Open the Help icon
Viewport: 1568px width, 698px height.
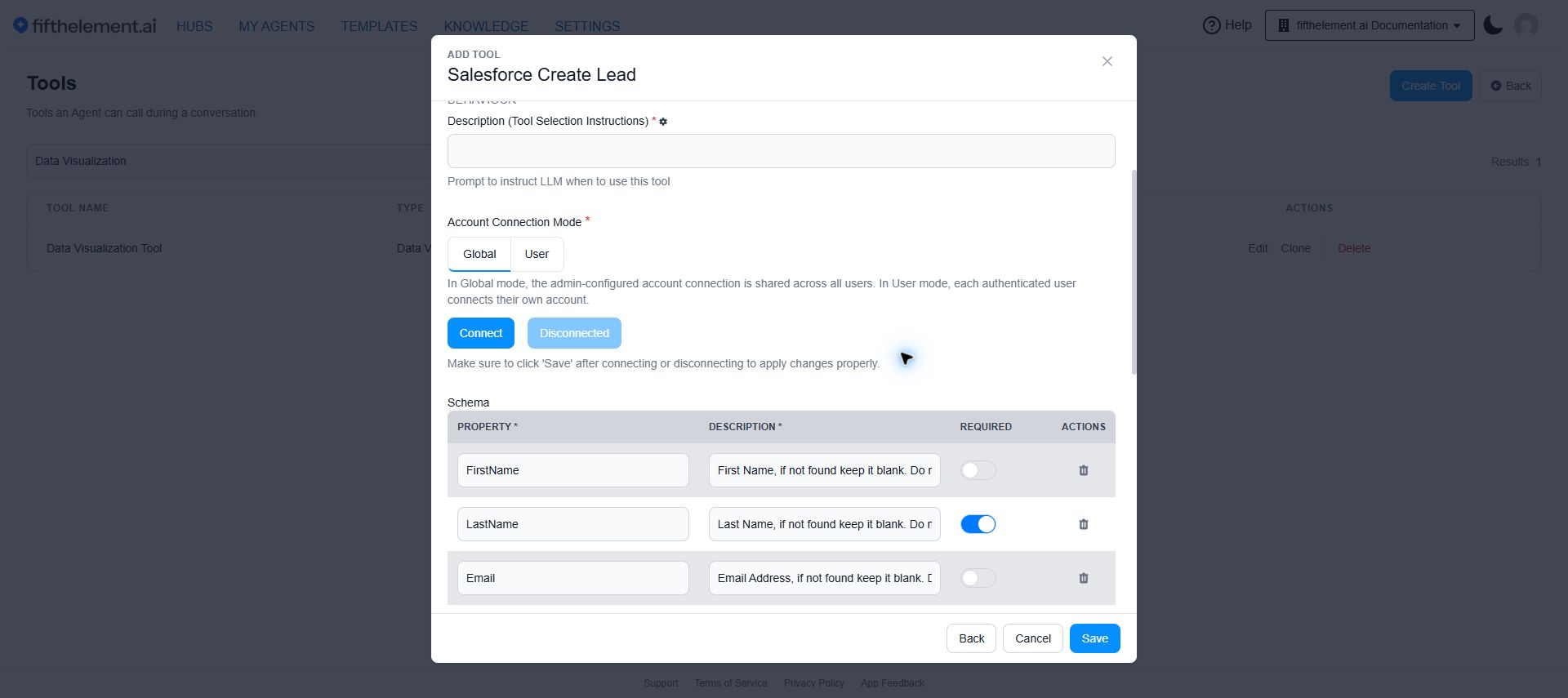pos(1212,25)
